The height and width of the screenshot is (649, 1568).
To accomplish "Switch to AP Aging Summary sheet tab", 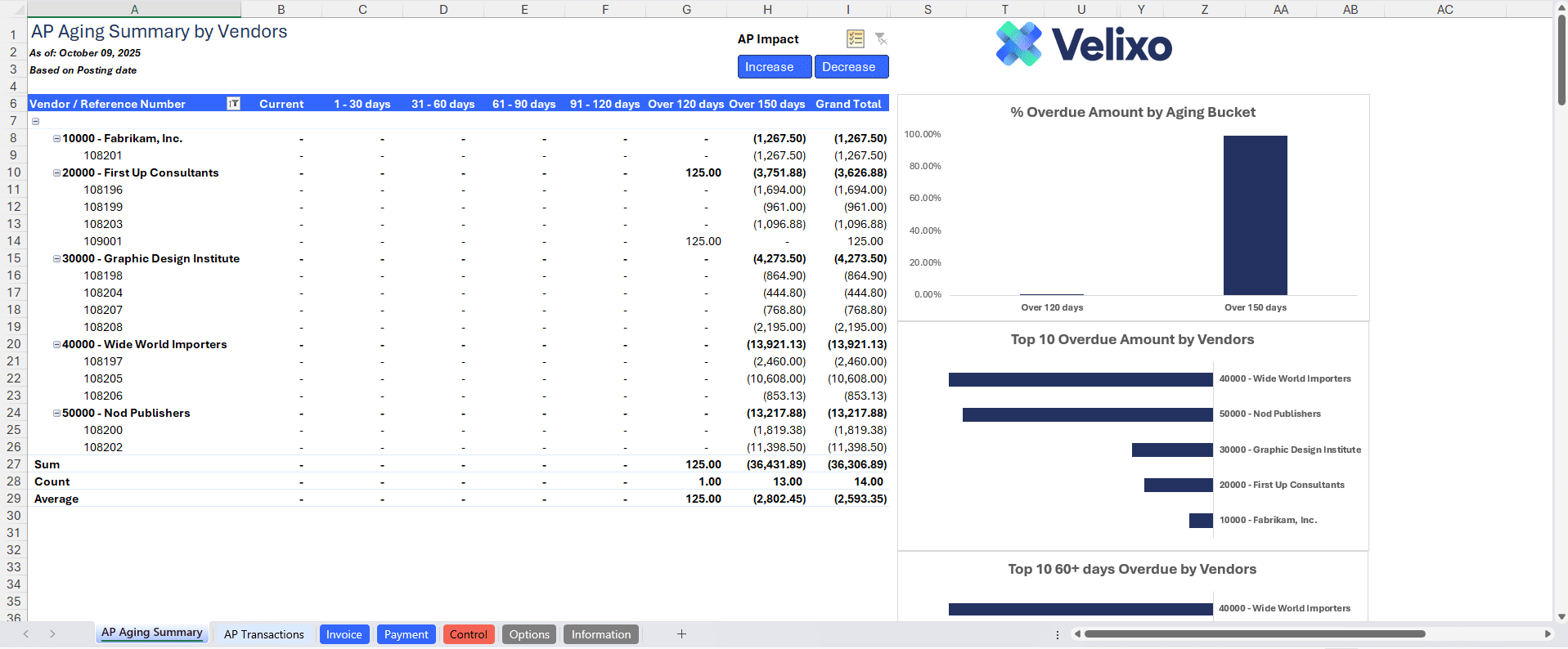I will tap(152, 633).
